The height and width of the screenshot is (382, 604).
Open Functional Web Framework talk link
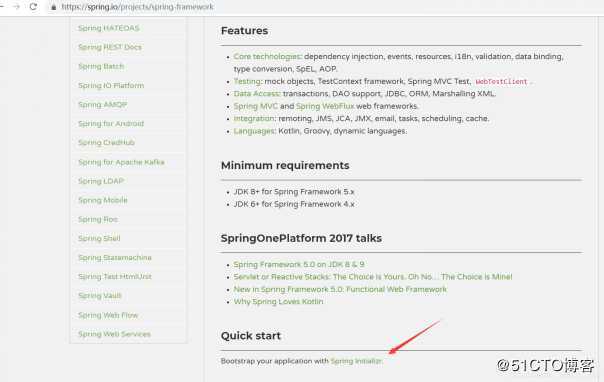pyautogui.click(x=340, y=289)
